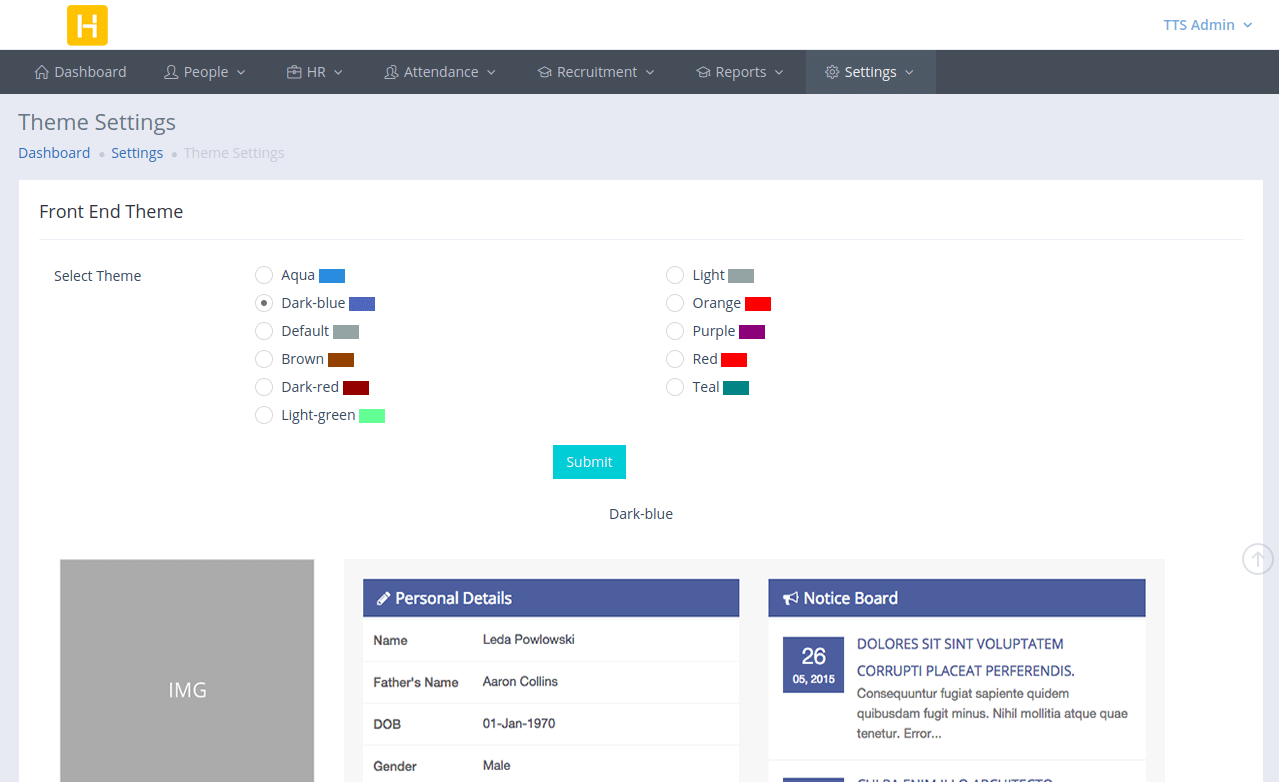Choose the Teal theme radio option

tap(675, 387)
